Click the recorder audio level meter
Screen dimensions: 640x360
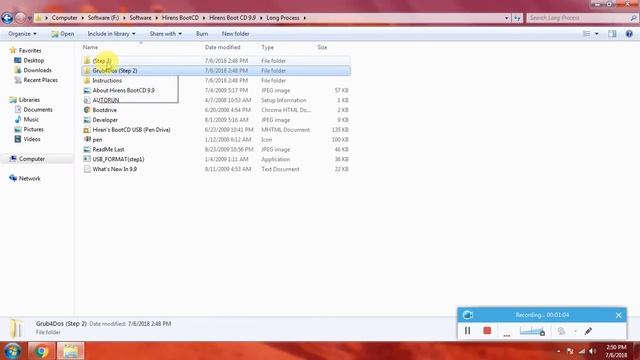pos(532,331)
